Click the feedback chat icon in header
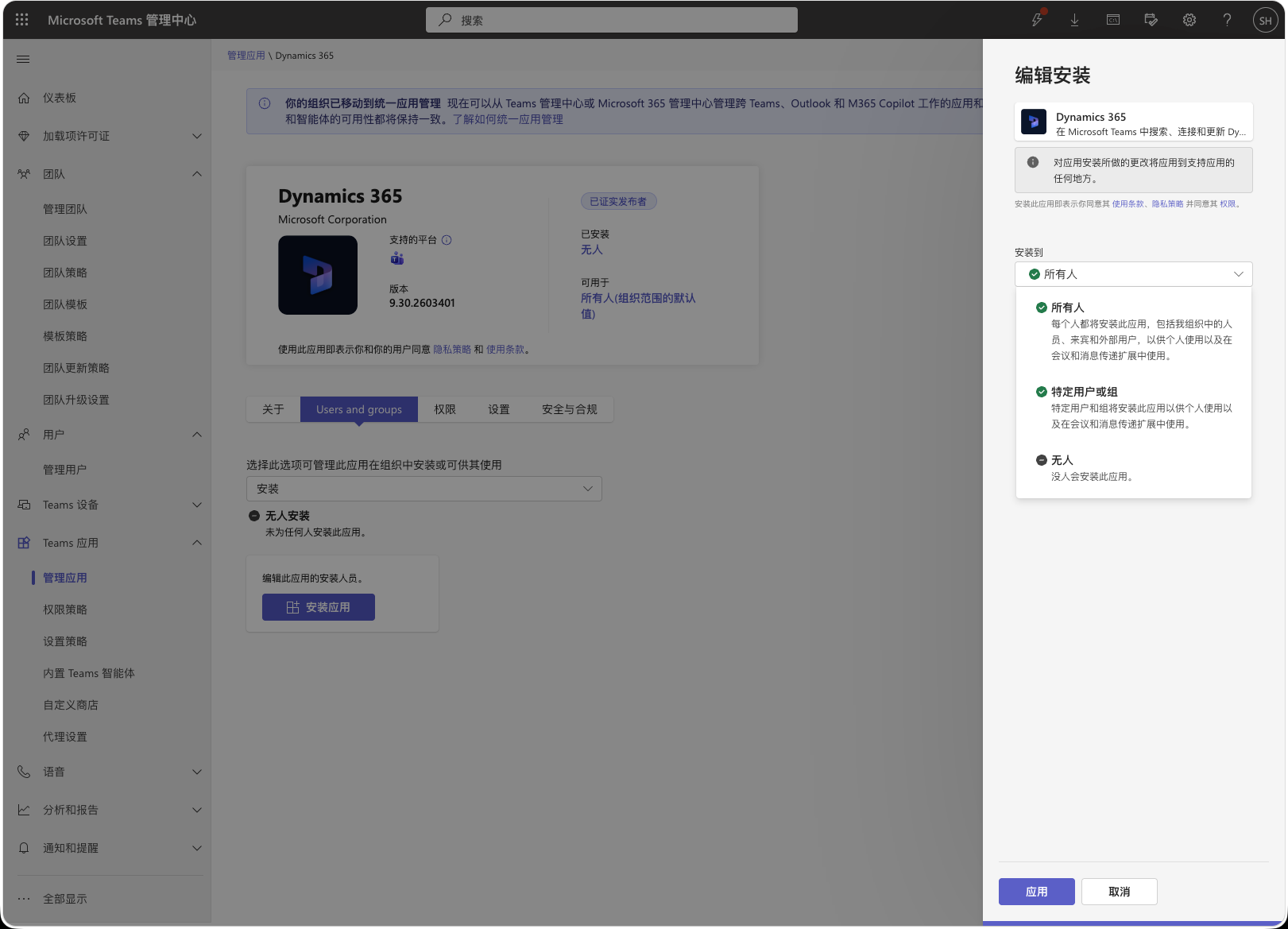Screen dimensions: 1288x929 [x=1151, y=20]
